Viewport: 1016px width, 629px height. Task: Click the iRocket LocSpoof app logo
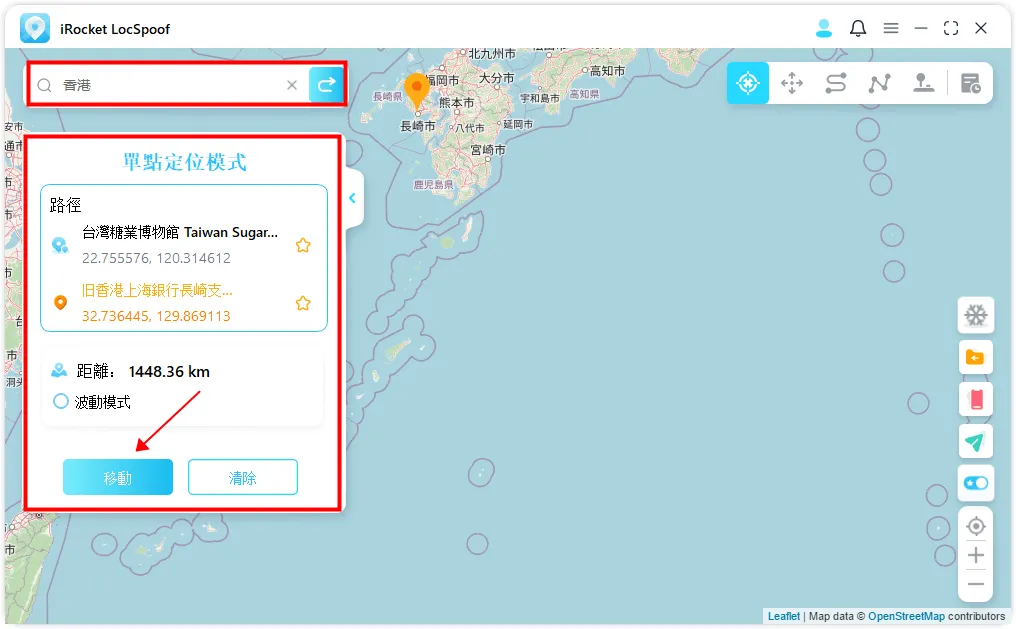34,29
